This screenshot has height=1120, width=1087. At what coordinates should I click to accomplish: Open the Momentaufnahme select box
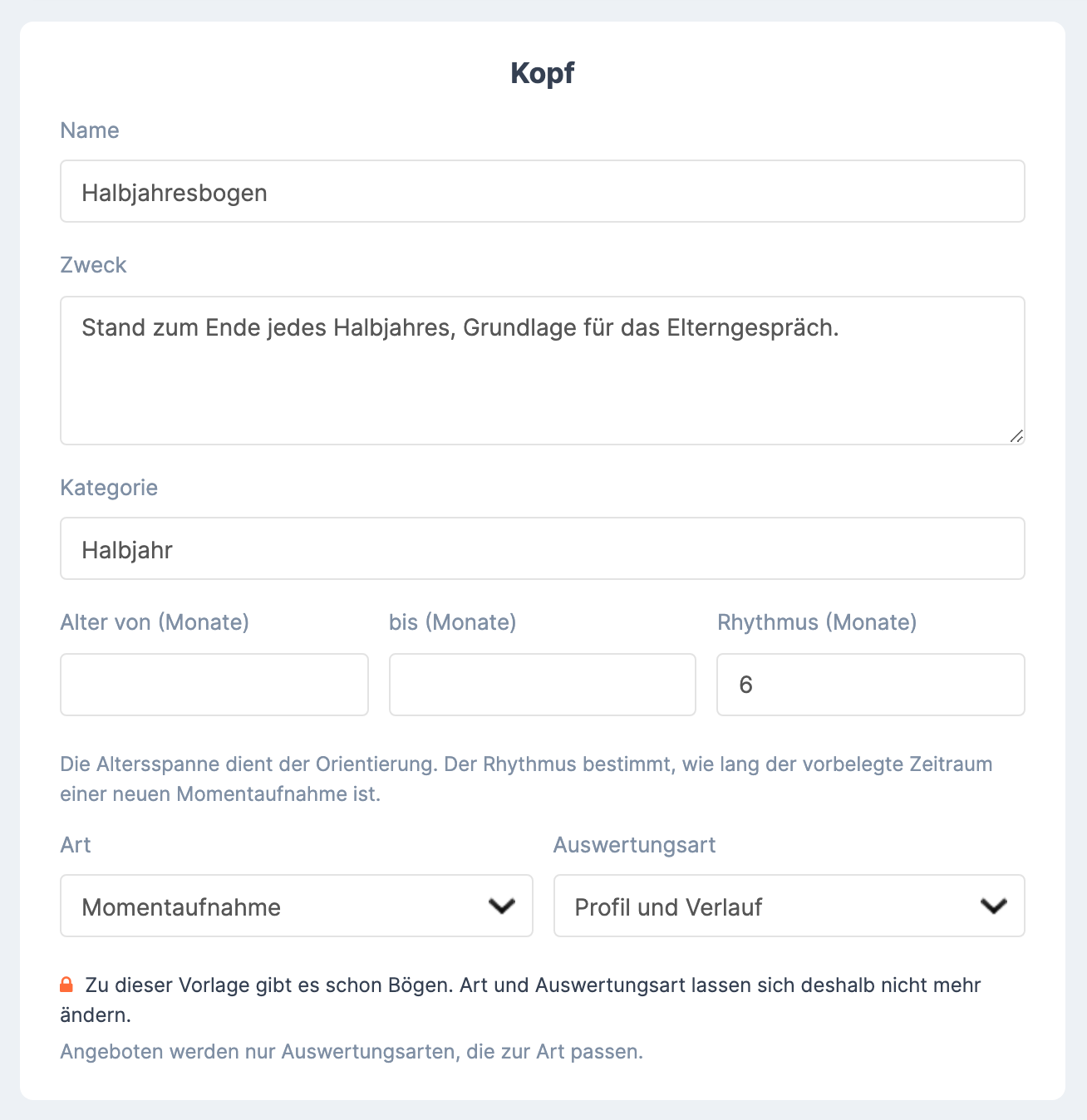click(297, 906)
